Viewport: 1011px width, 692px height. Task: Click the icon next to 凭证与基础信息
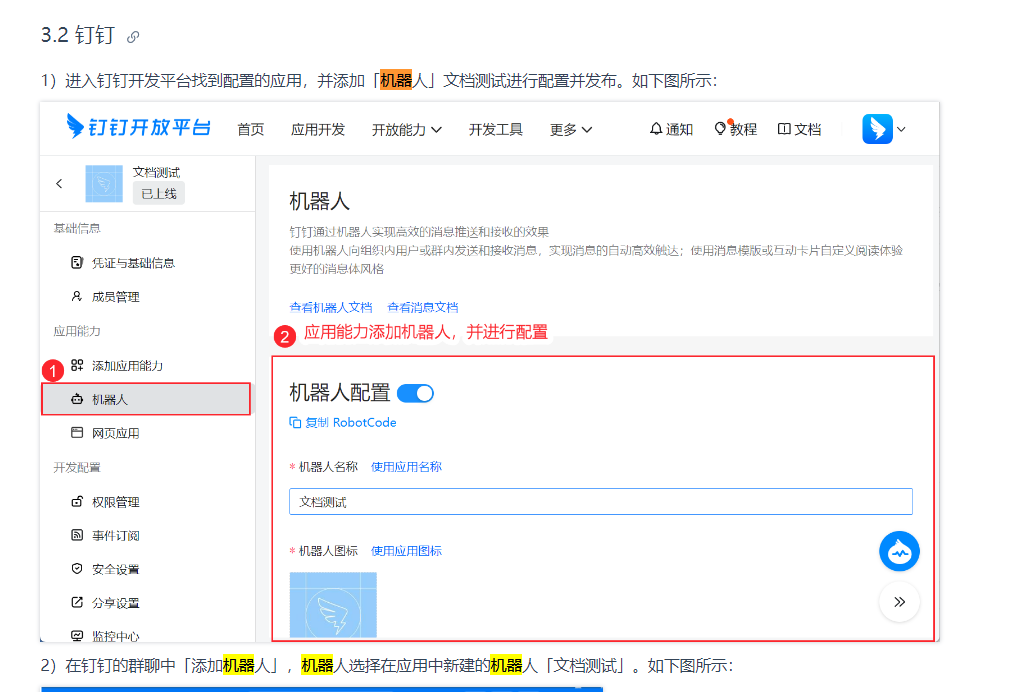coord(77,262)
